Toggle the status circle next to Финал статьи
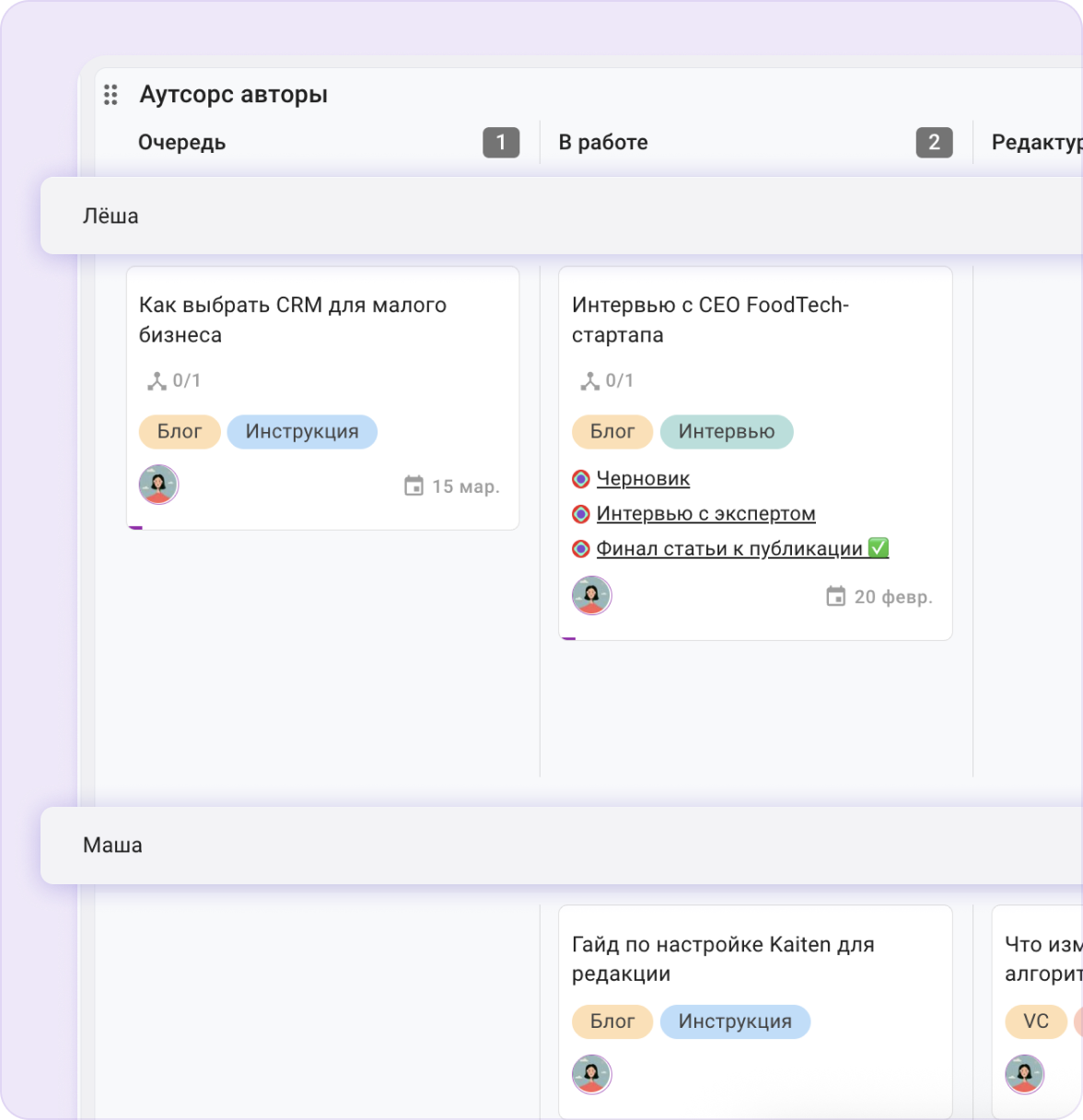1083x1120 pixels. (581, 549)
